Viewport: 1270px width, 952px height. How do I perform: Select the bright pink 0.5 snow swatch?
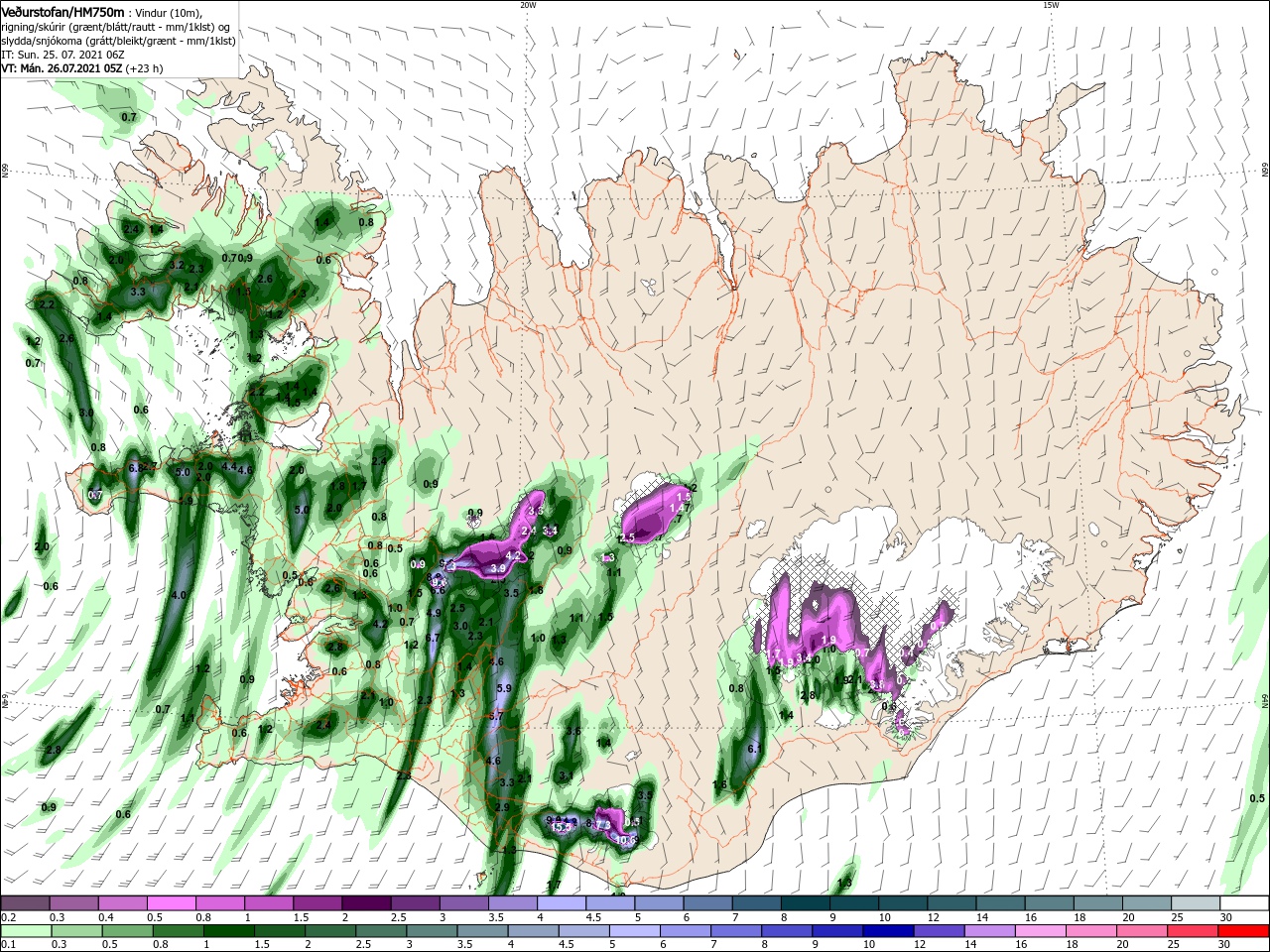tap(172, 903)
